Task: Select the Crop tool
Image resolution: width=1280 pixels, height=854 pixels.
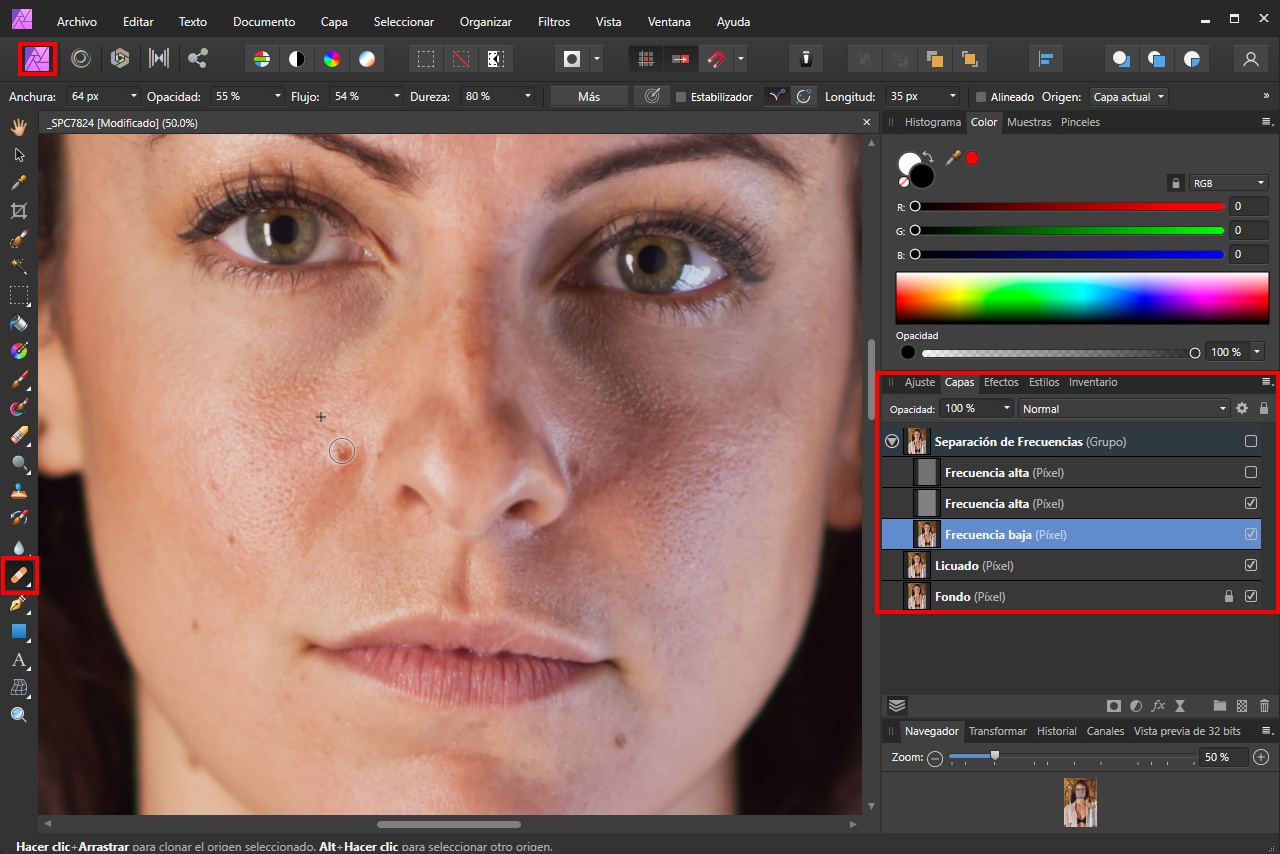Action: [x=19, y=211]
